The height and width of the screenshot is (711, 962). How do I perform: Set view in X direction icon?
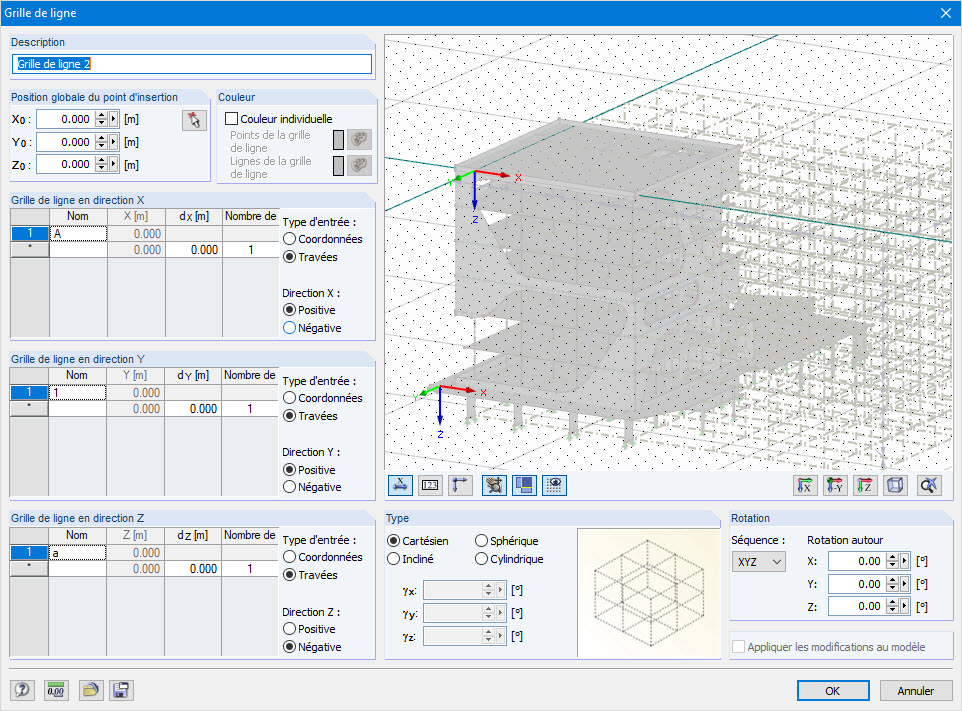[x=805, y=485]
